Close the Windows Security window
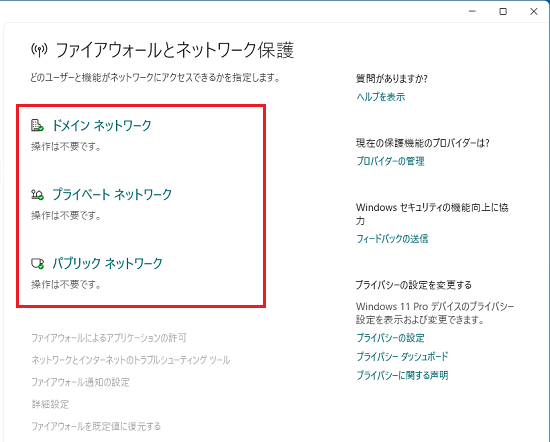550x442 pixels. [534, 12]
